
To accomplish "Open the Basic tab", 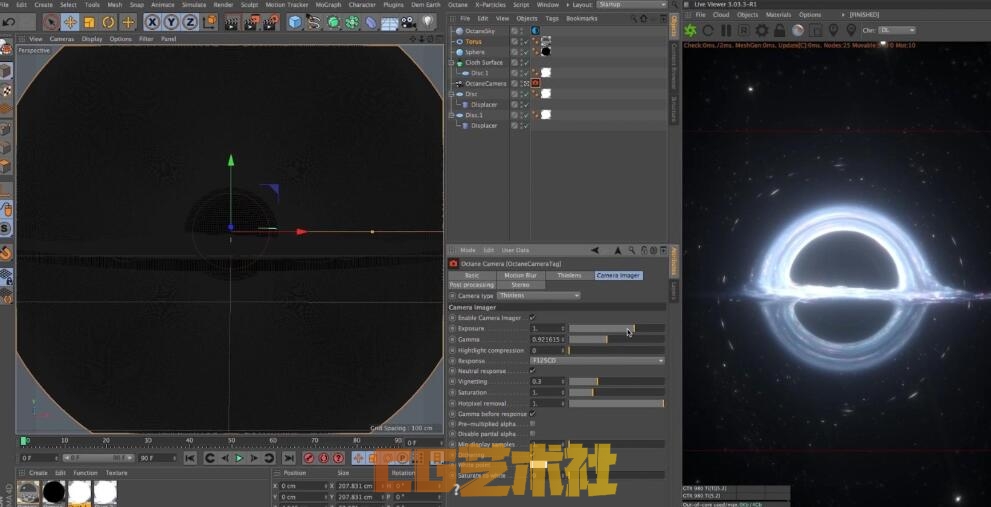I will coord(472,276).
